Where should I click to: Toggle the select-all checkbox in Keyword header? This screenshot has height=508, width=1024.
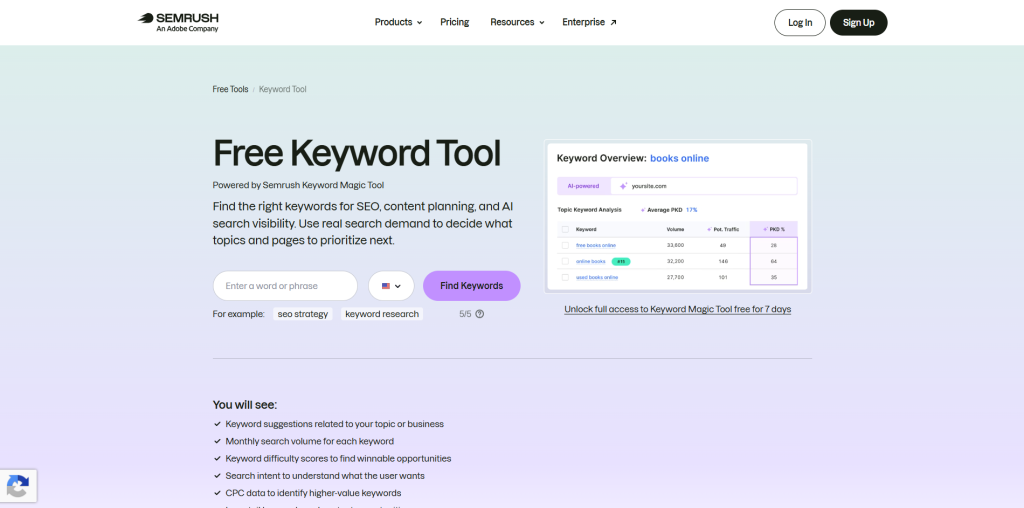click(x=565, y=230)
